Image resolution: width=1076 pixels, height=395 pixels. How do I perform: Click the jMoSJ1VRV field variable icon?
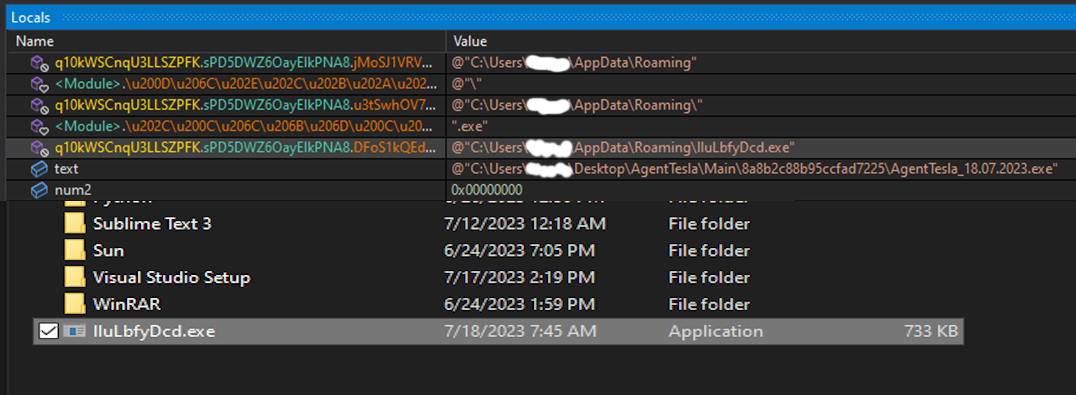click(x=37, y=63)
